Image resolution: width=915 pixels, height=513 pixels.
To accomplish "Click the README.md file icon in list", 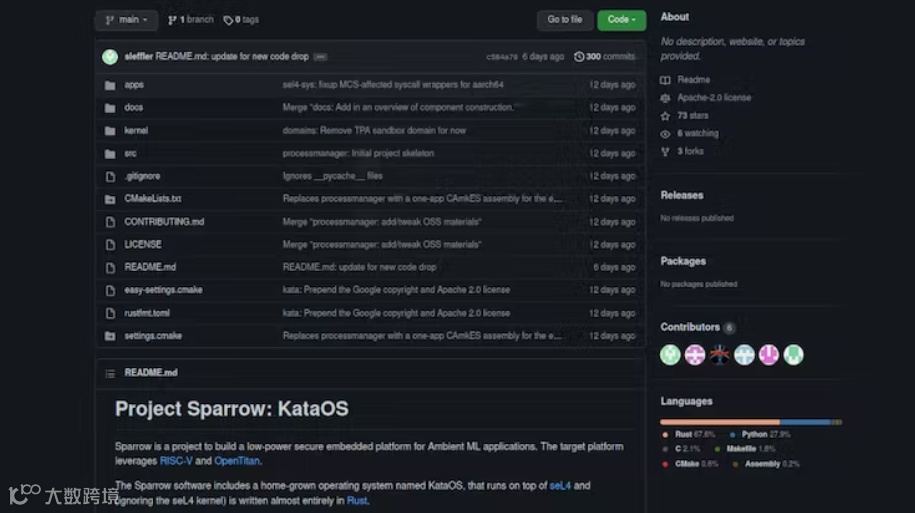I will pyautogui.click(x=110, y=268).
